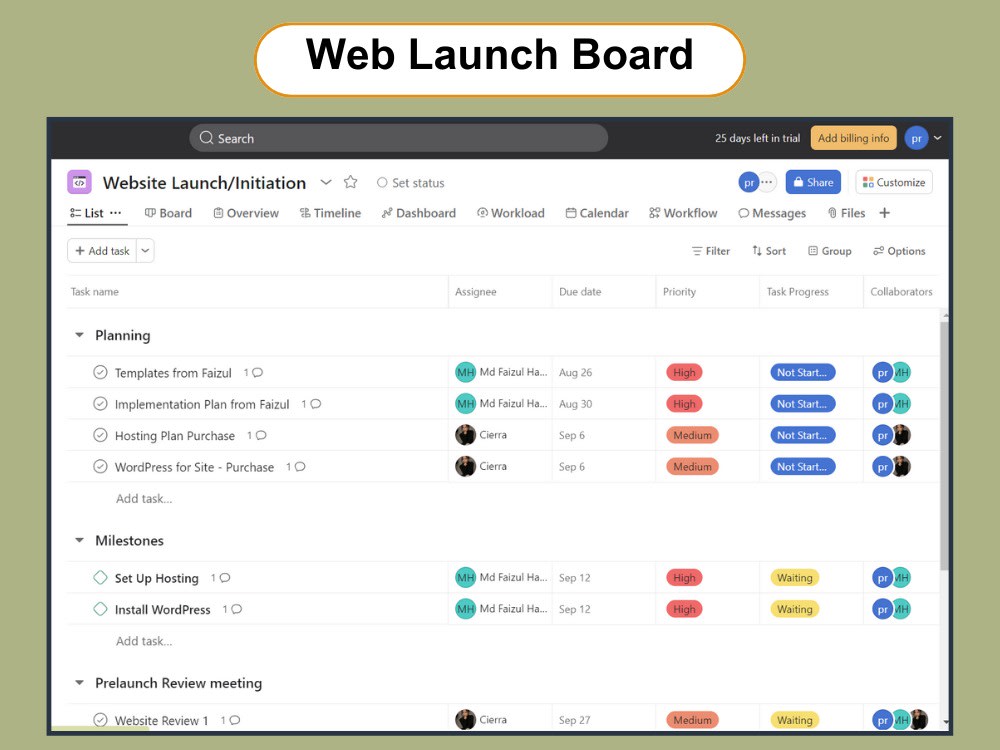Image resolution: width=1000 pixels, height=750 pixels.
Task: Collapse the Planning section
Action: click(79, 335)
